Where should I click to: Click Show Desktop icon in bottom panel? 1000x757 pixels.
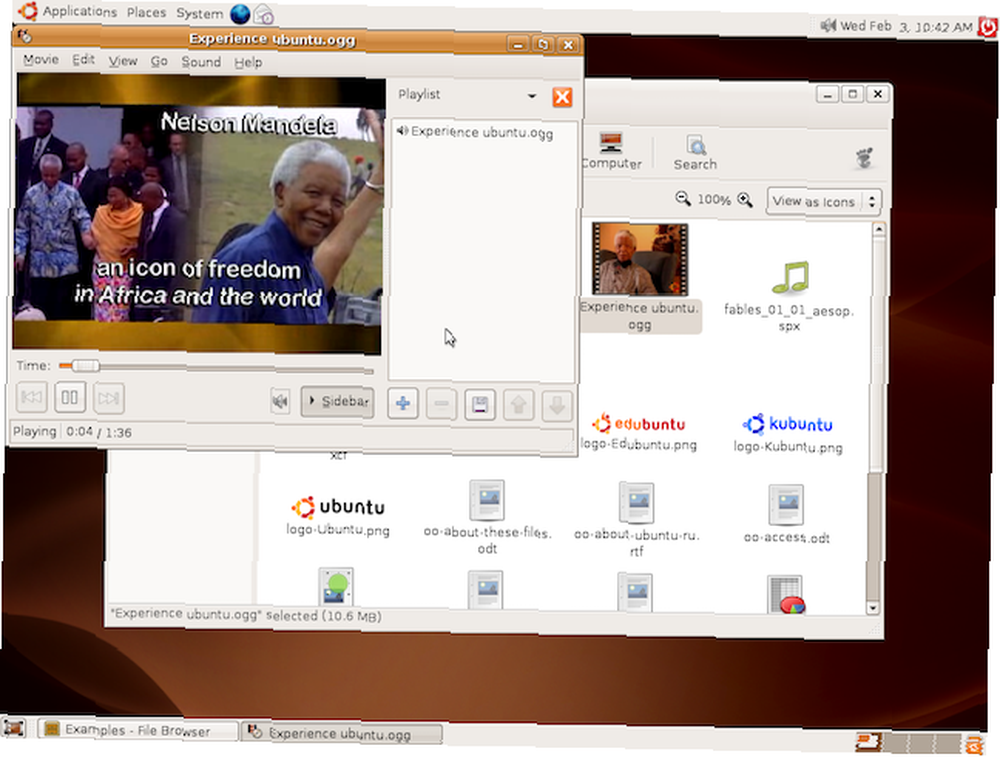(x=13, y=728)
